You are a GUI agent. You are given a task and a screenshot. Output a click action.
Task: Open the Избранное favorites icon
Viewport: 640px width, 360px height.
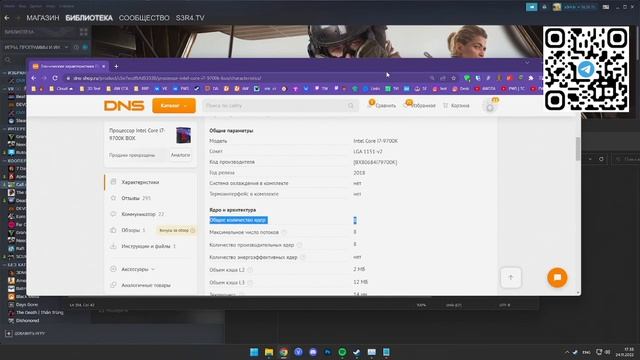pos(420,105)
